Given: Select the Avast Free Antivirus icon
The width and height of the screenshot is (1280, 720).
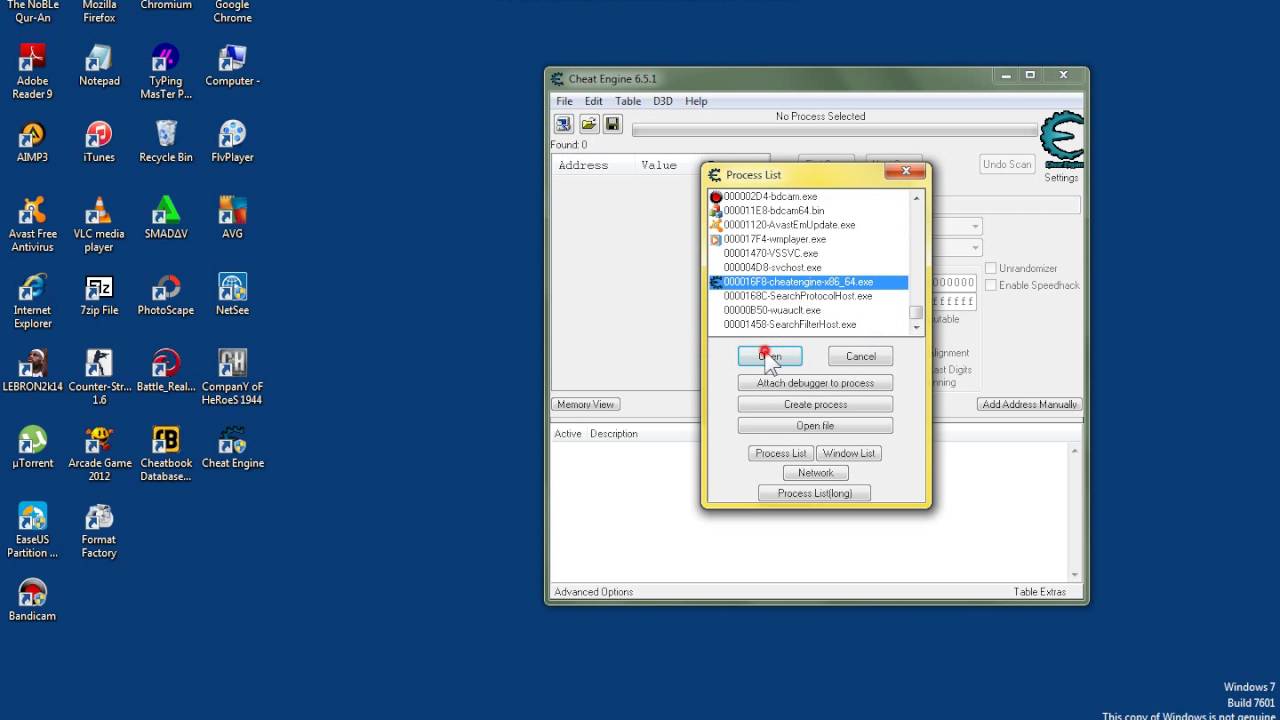Looking at the screenshot, I should point(32,224).
